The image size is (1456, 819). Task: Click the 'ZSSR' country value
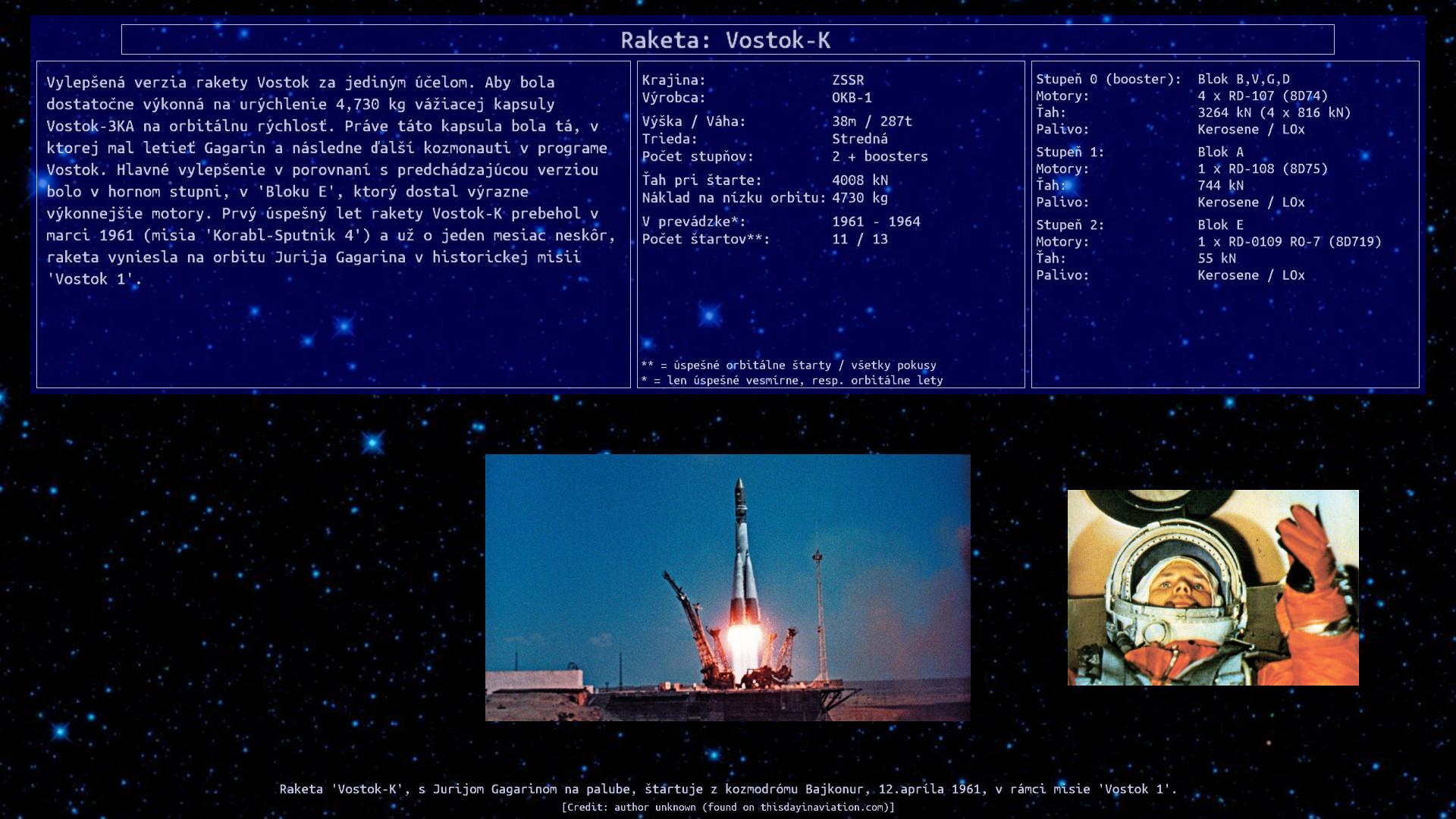848,80
